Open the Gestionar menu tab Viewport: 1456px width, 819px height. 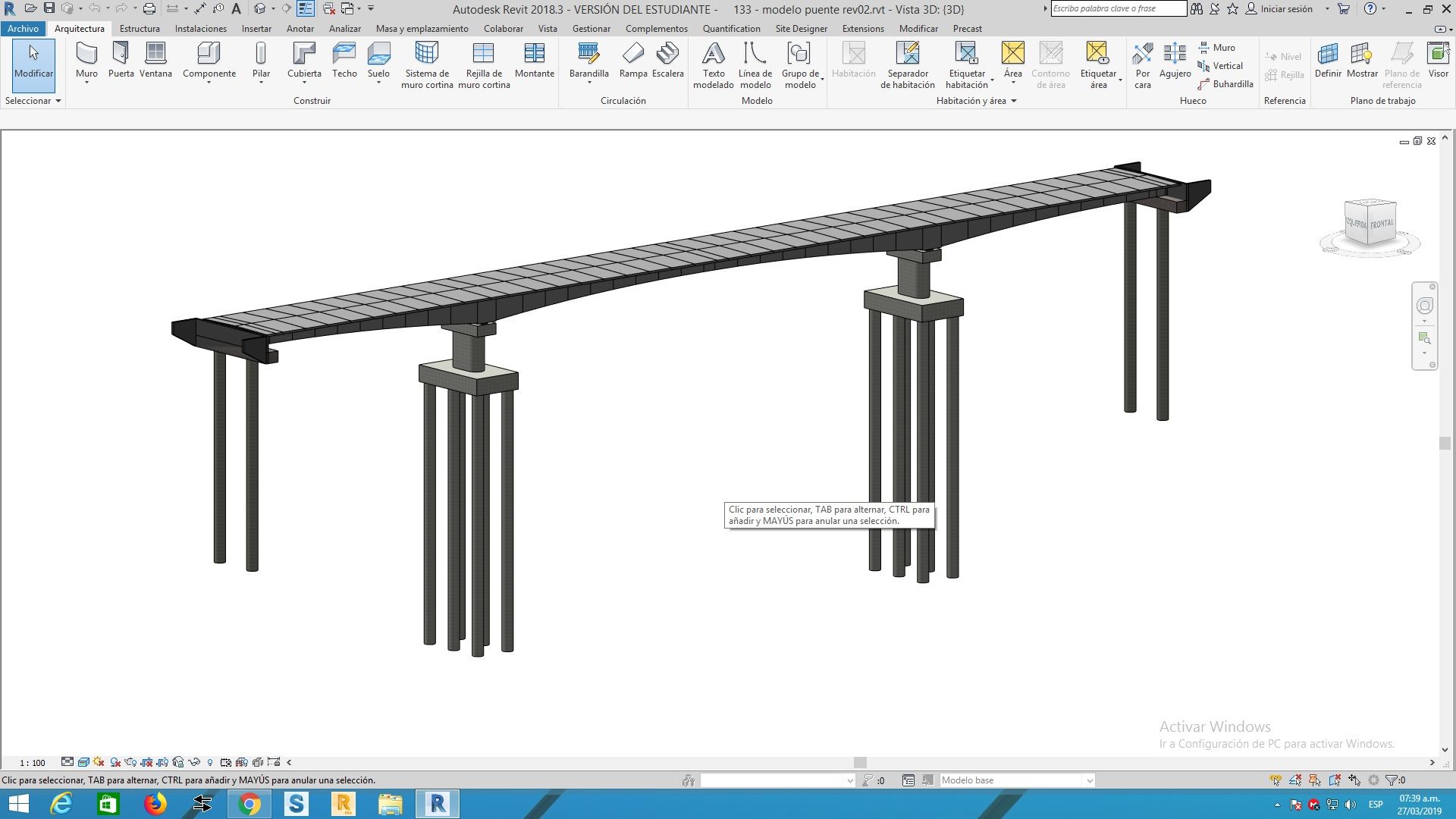[591, 29]
